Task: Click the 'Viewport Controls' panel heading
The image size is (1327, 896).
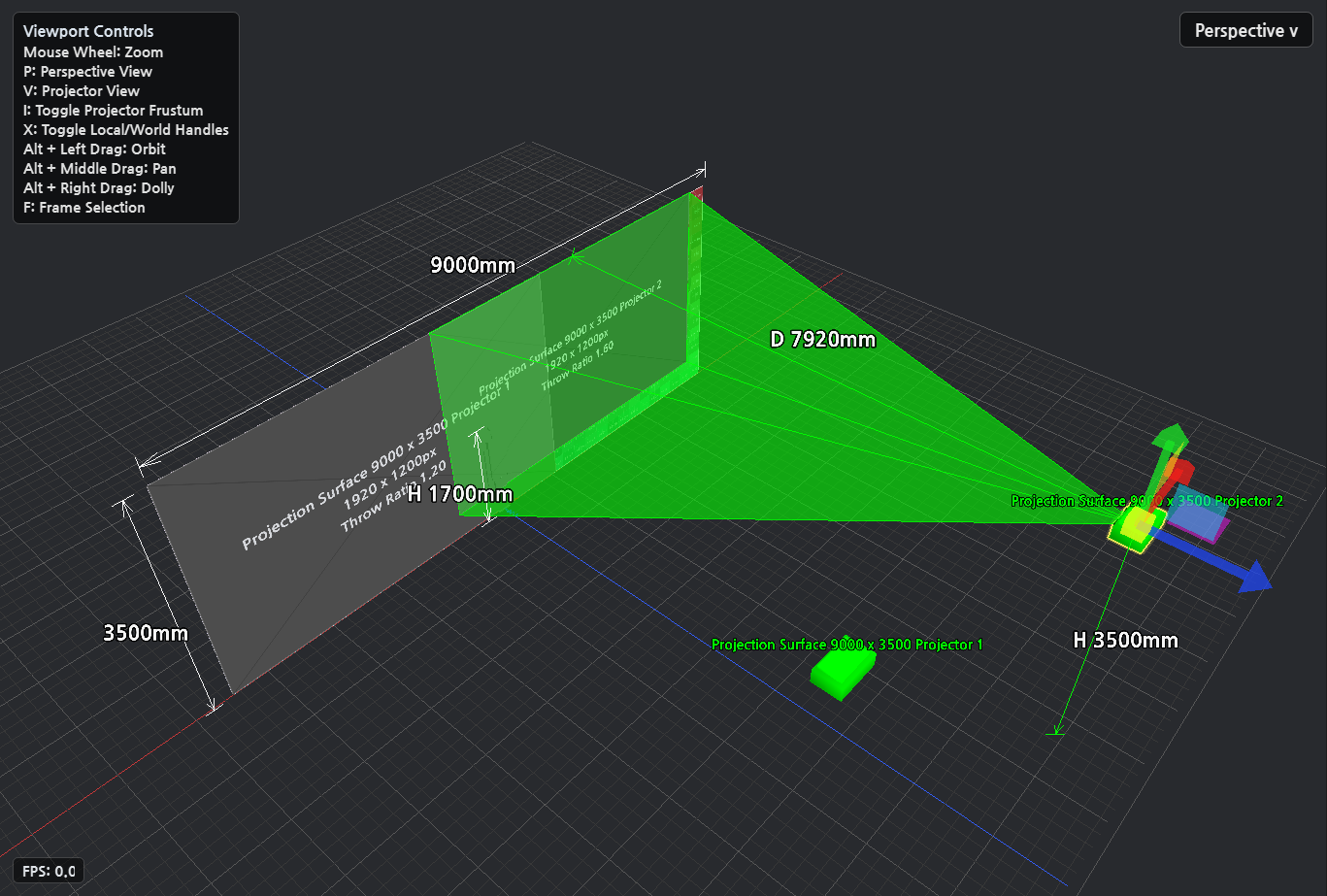Action: coord(88,31)
